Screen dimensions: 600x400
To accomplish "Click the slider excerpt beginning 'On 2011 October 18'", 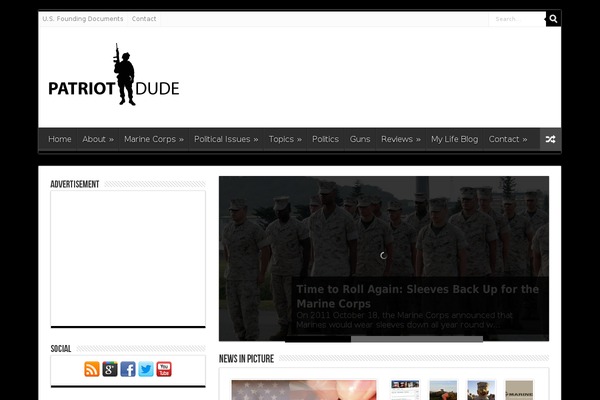I will pyautogui.click(x=404, y=320).
